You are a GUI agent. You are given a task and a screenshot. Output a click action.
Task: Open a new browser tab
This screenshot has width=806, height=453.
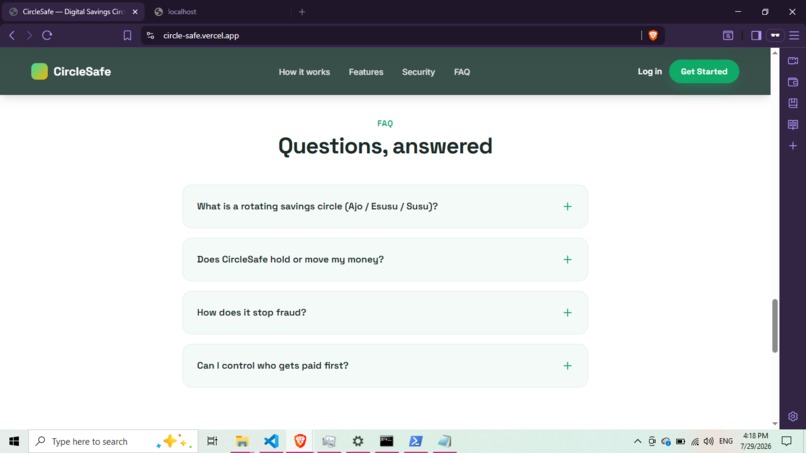[302, 12]
